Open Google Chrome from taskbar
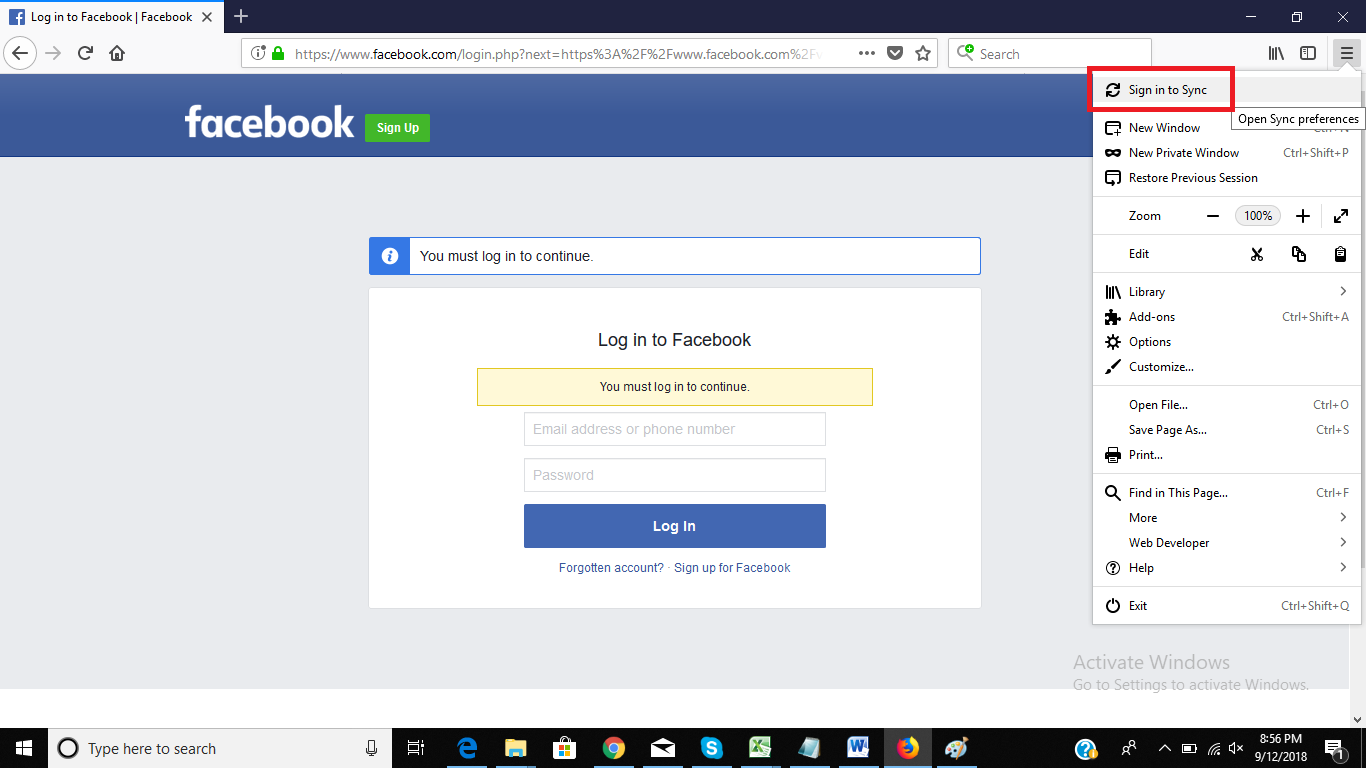Screen dimensions: 1366x768 pos(614,748)
